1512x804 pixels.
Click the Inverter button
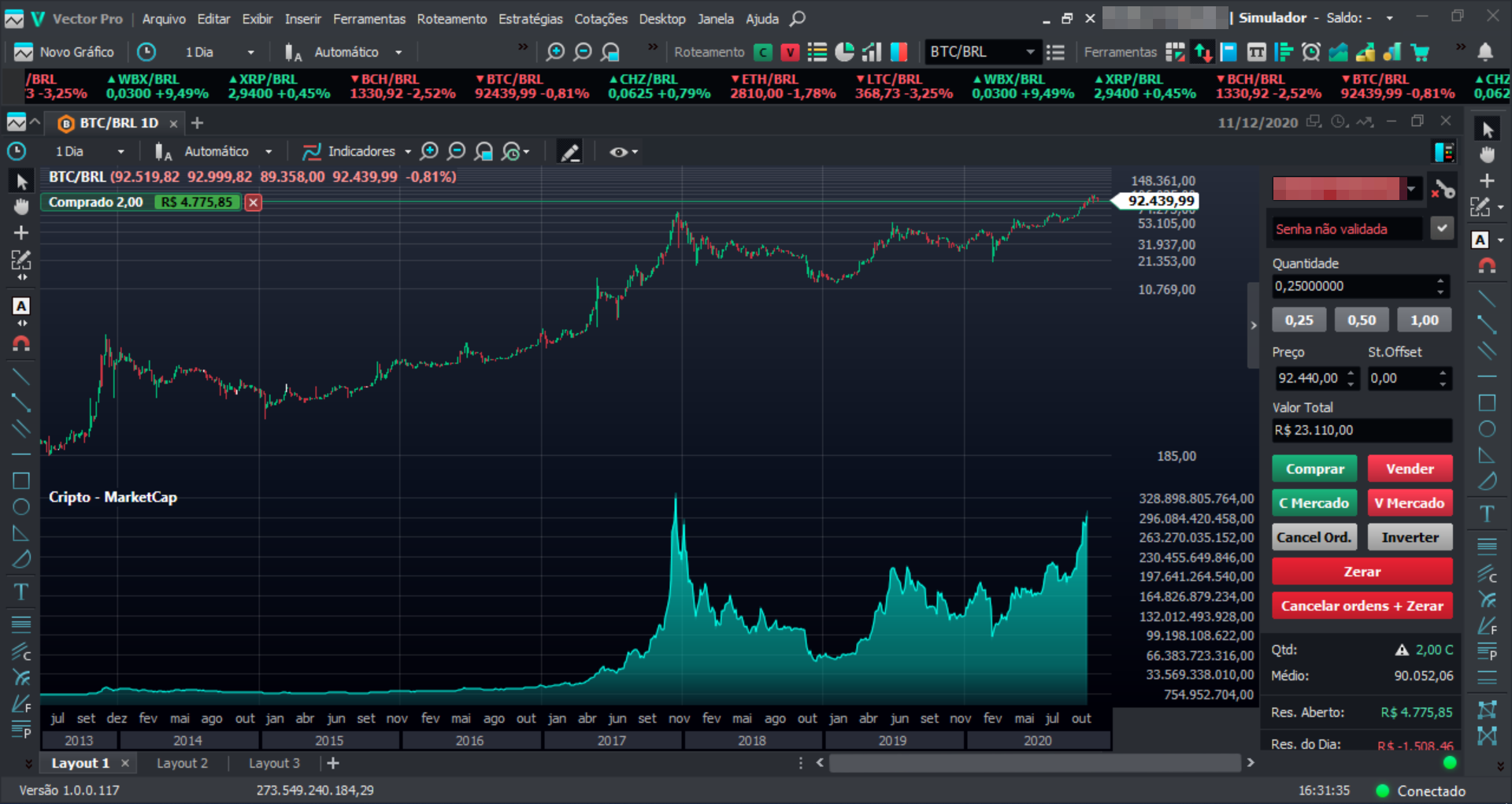(1410, 537)
